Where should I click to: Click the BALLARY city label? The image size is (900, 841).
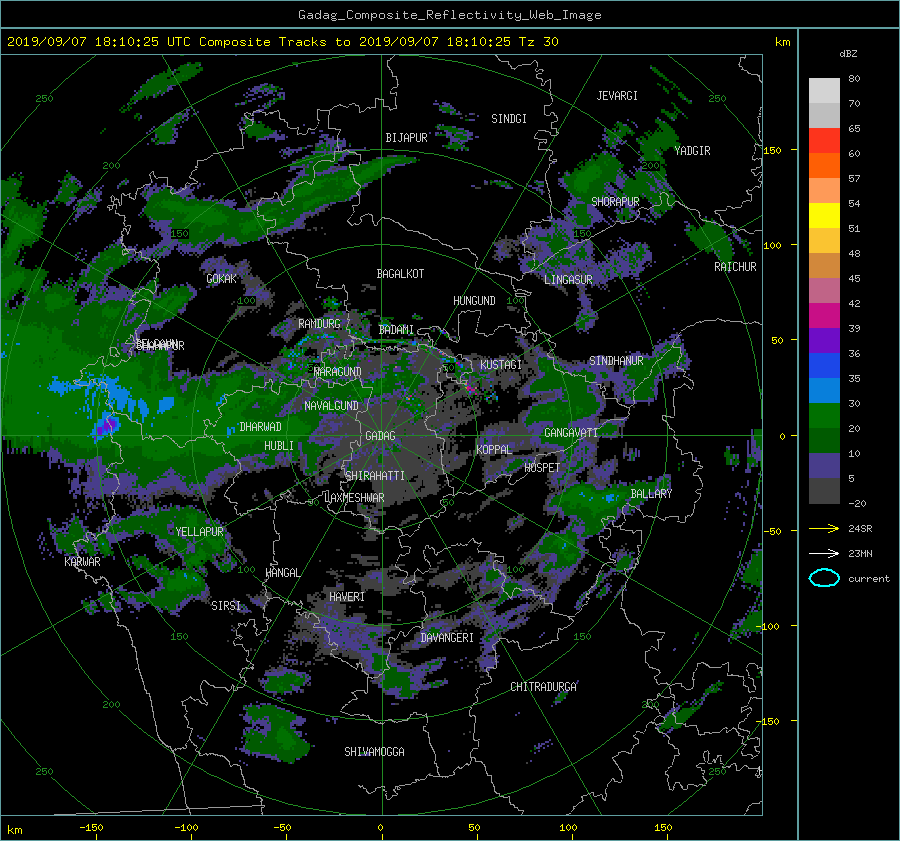651,494
